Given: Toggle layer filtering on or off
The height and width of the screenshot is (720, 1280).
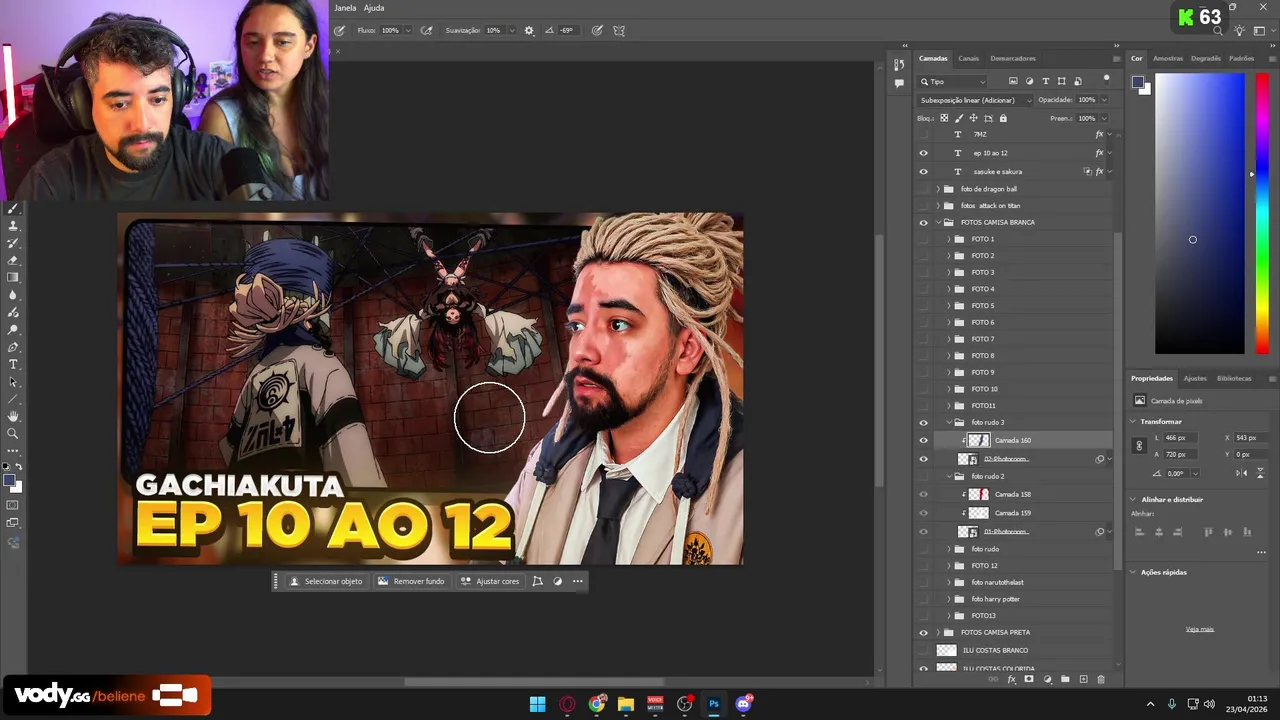Looking at the screenshot, I should point(1106,78).
